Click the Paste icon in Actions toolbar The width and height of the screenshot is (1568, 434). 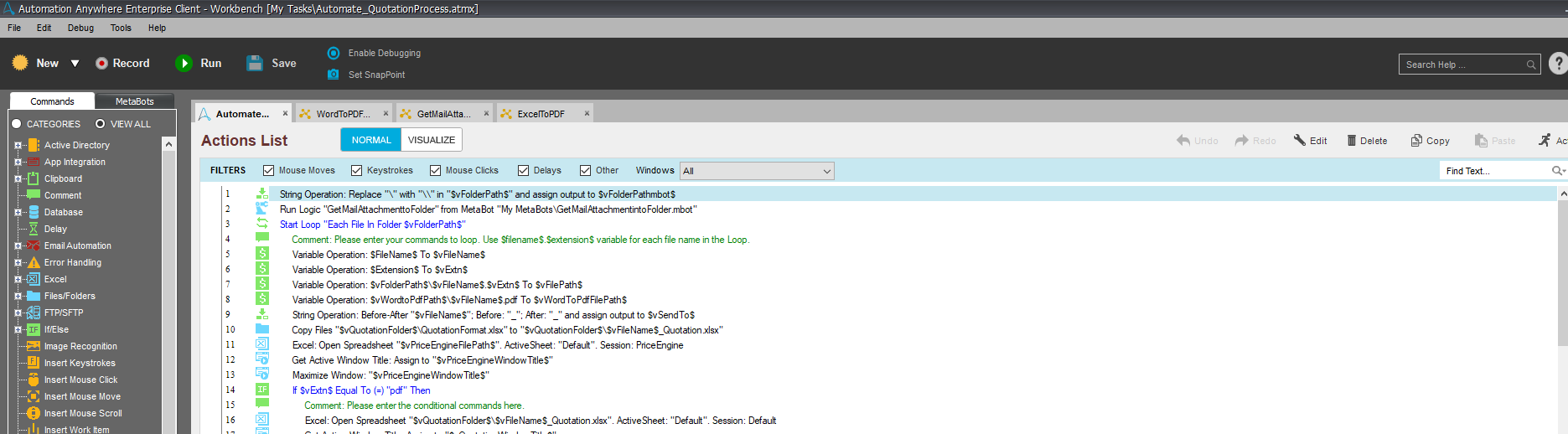pyautogui.click(x=1482, y=140)
